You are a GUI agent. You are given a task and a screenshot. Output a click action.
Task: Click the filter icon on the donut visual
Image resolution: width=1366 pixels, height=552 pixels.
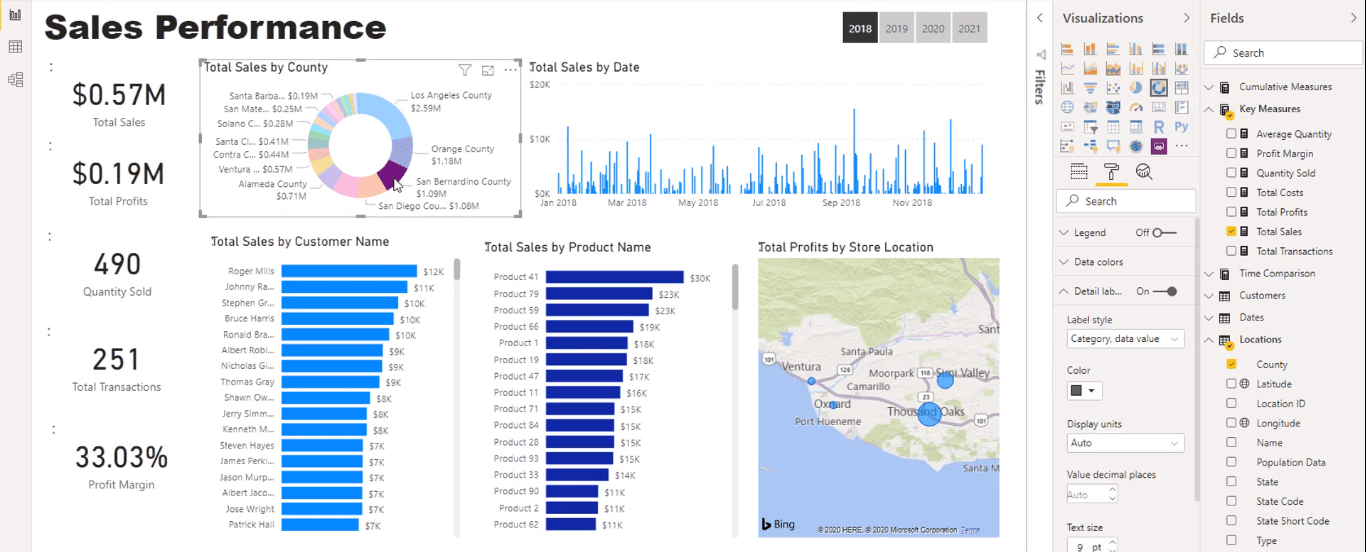click(465, 70)
